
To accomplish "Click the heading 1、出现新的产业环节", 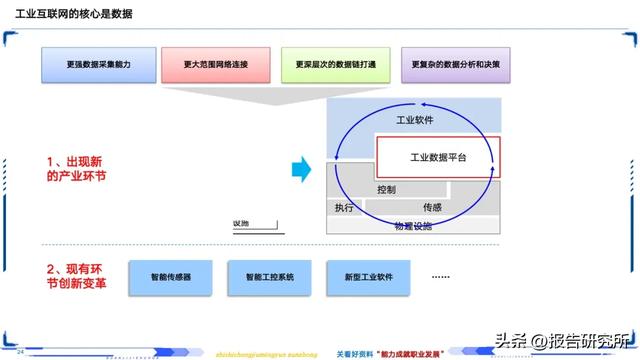I will tap(76, 169).
